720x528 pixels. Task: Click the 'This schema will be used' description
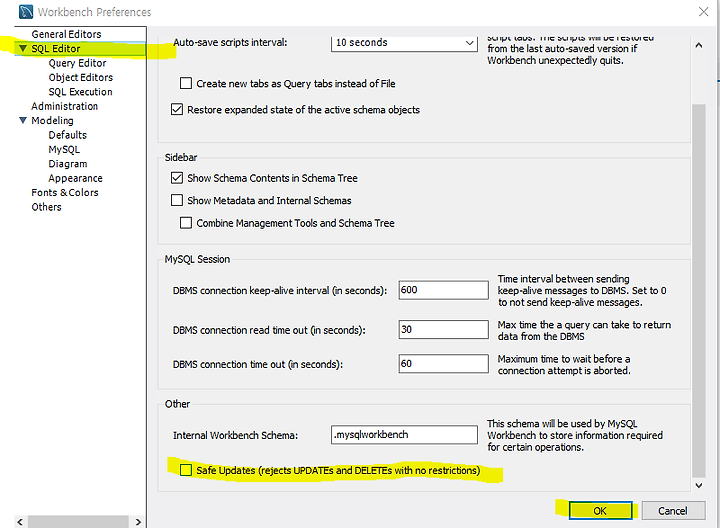(575, 435)
